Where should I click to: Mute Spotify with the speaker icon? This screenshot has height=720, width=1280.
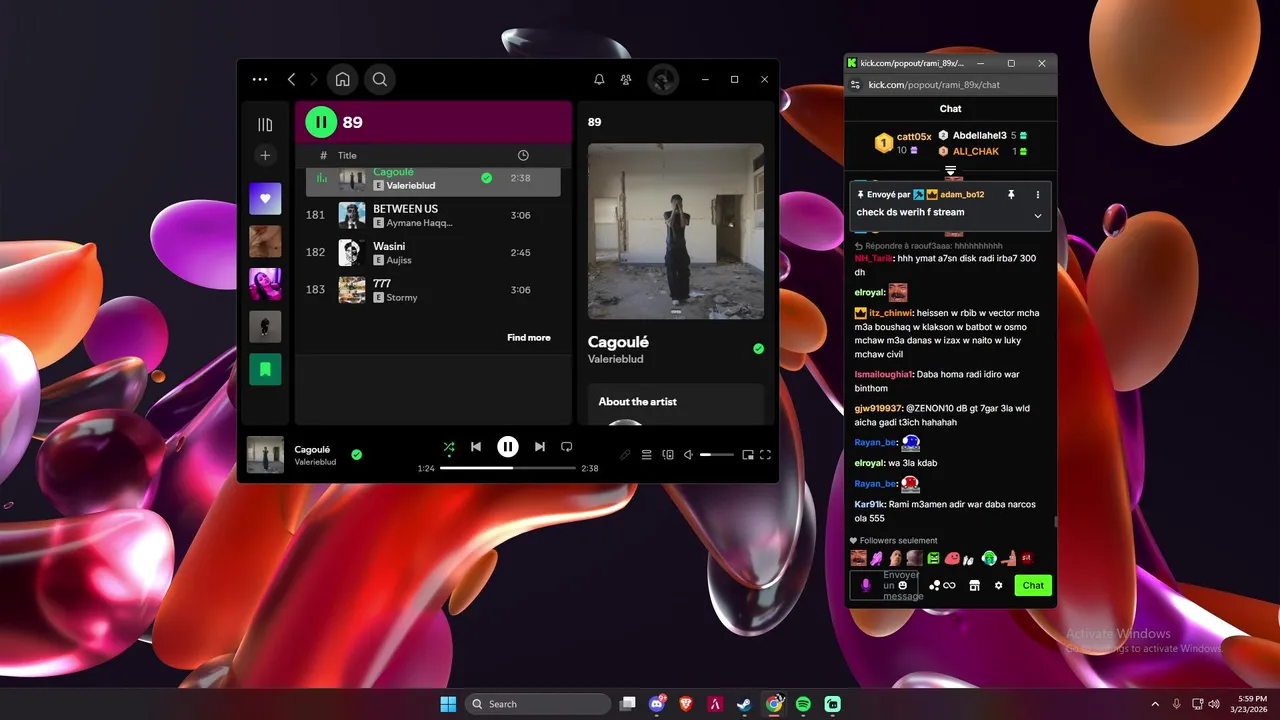689,455
